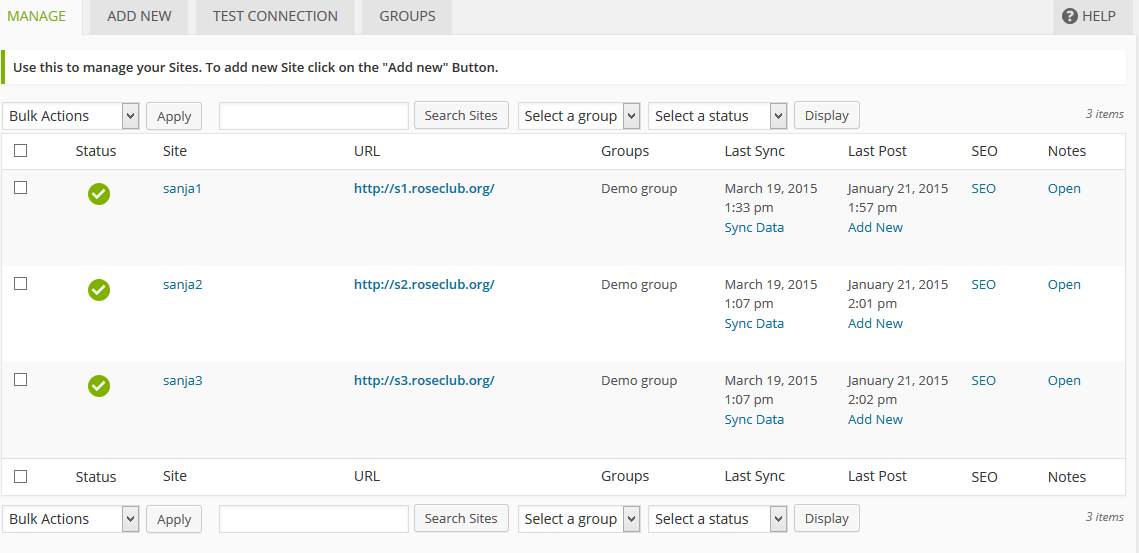The image size is (1139, 553).
Task: Click Sync Data for sanja2
Action: coord(754,323)
